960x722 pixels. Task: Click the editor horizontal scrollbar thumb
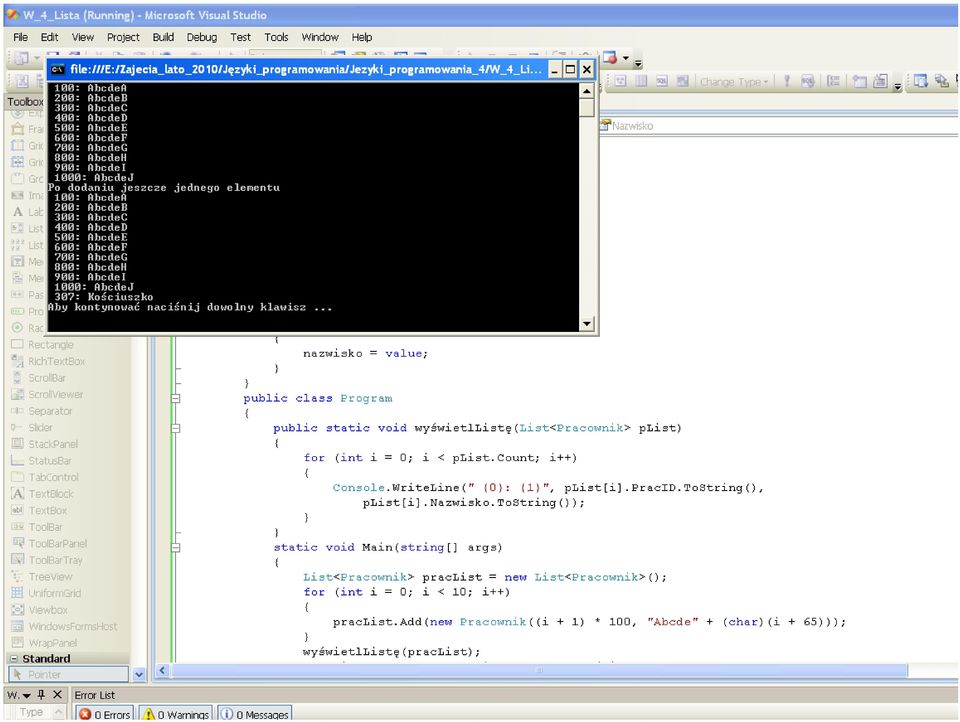click(x=539, y=670)
